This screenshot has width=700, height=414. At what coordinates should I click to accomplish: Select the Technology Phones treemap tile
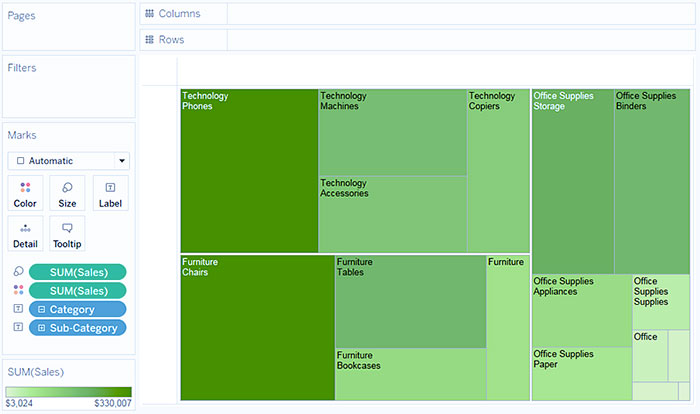tap(250, 171)
